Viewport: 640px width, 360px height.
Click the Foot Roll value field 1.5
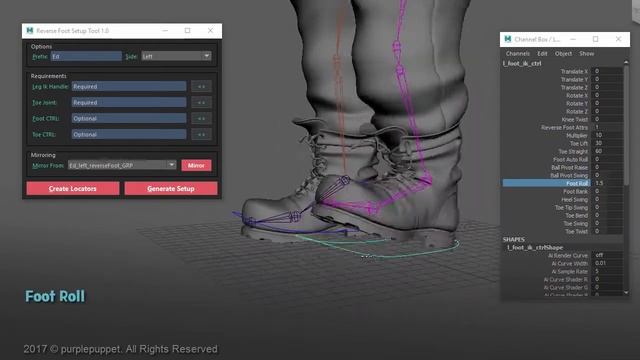pos(607,183)
